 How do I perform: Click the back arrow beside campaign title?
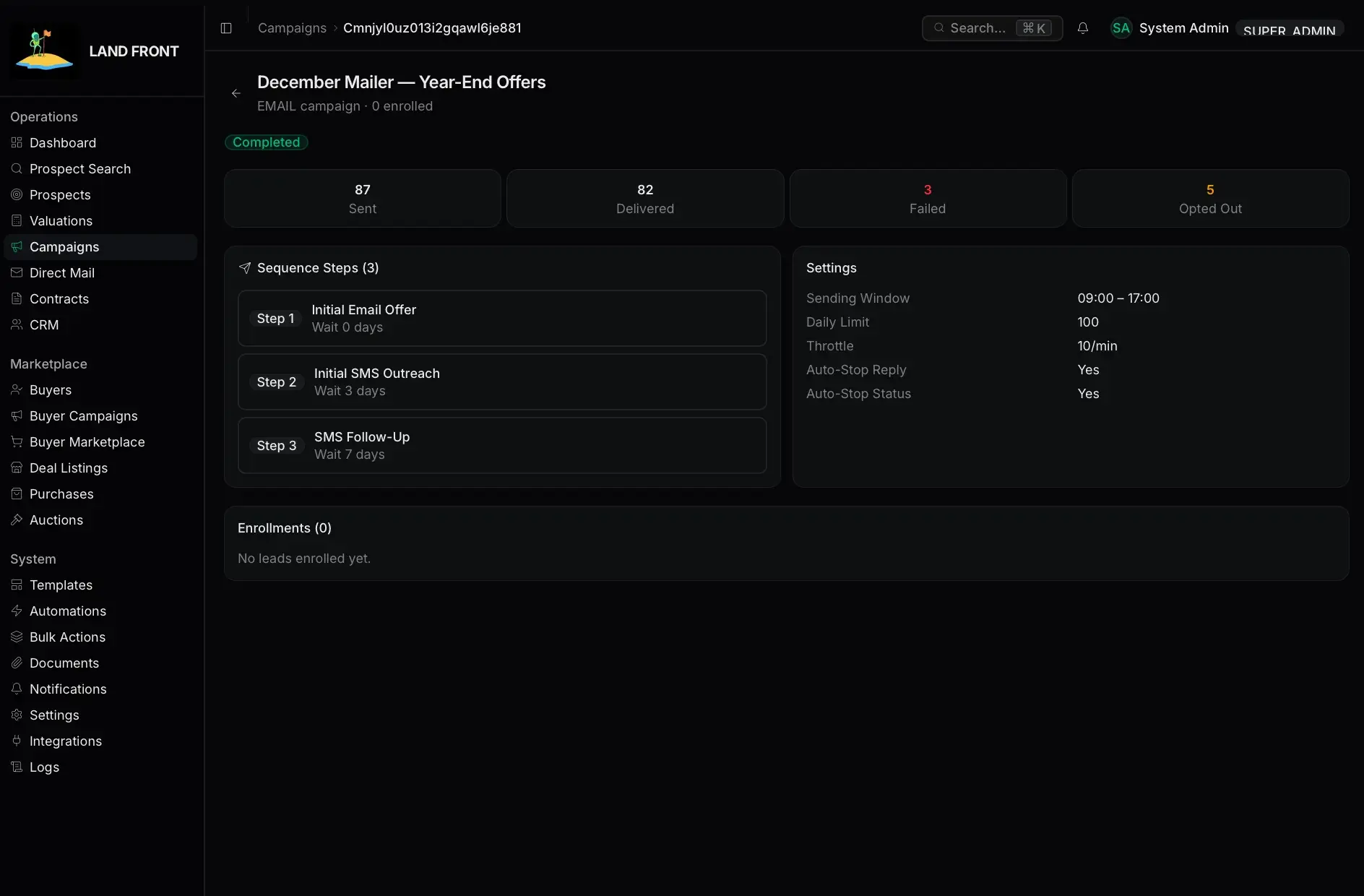236,93
